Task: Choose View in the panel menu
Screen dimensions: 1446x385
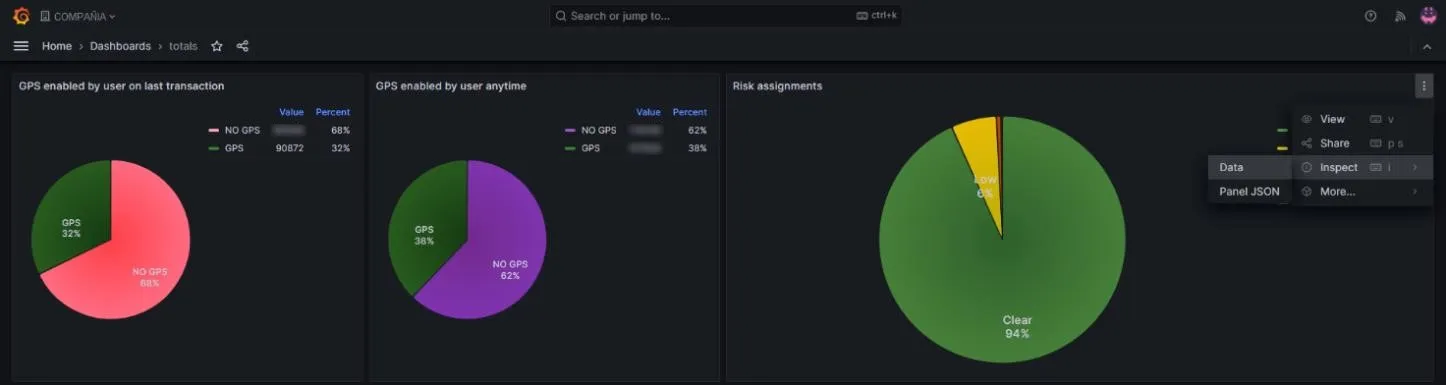Action: (x=1362, y=119)
